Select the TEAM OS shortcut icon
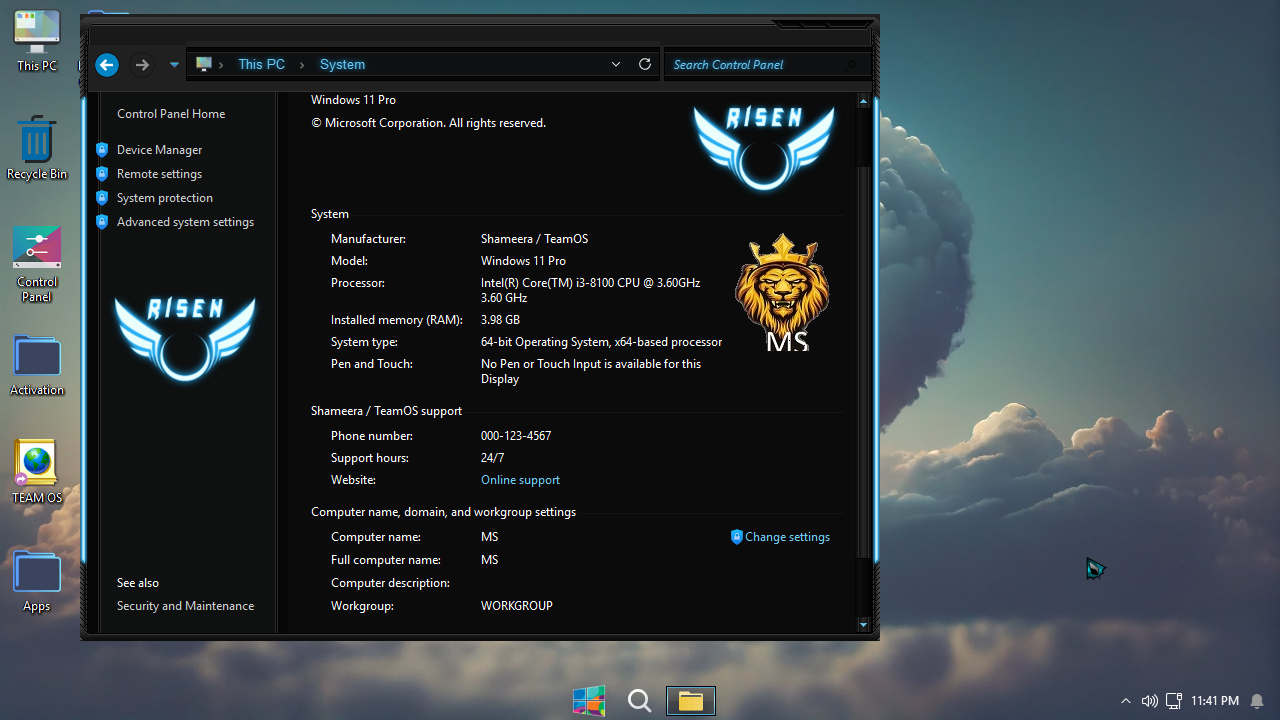This screenshot has height=720, width=1280. pyautogui.click(x=37, y=472)
